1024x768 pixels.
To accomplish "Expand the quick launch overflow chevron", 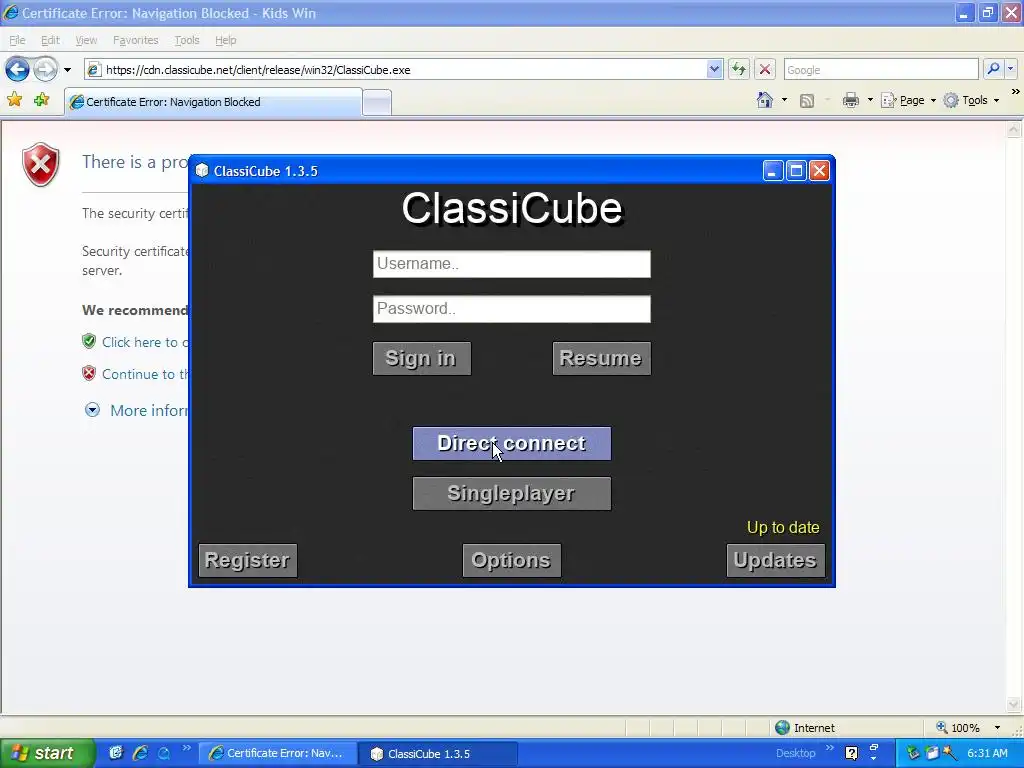I will pos(186,748).
